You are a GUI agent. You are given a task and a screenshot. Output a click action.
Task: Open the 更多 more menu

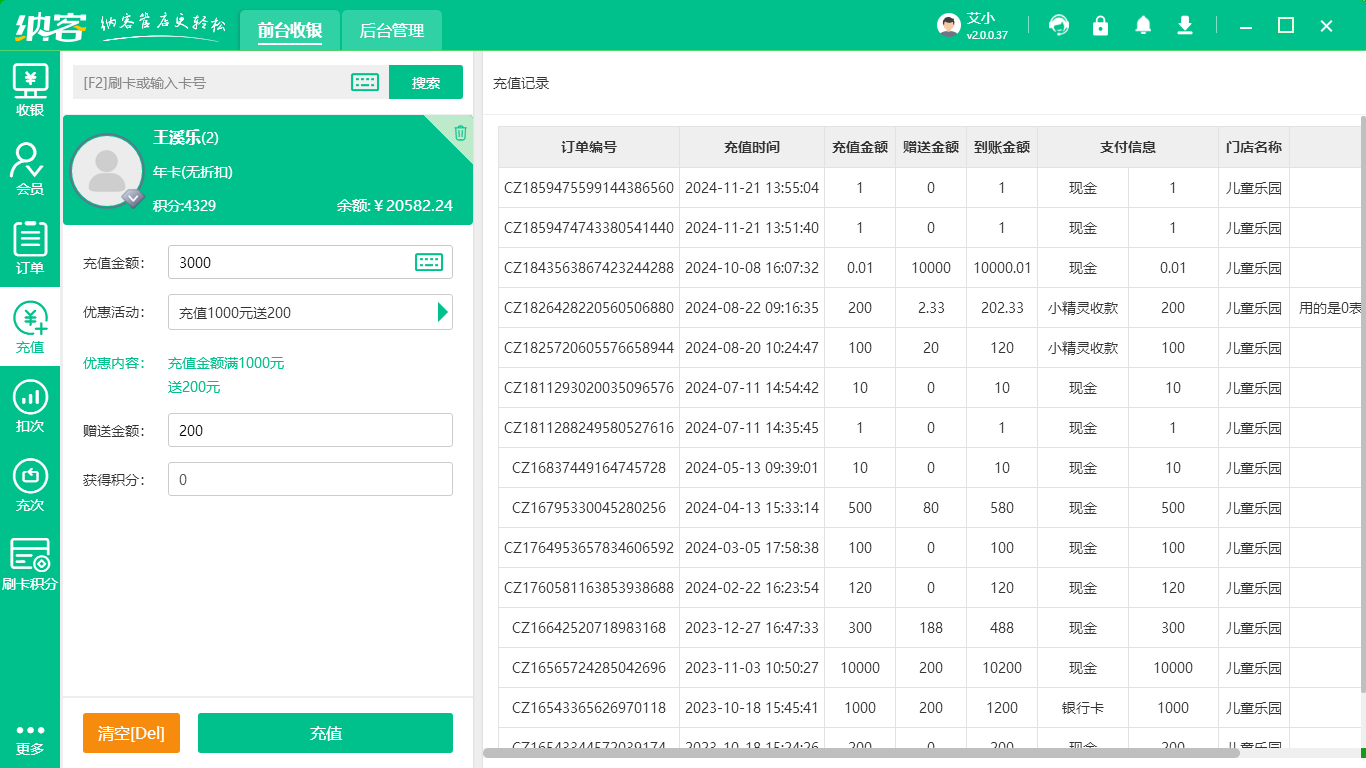coord(30,738)
